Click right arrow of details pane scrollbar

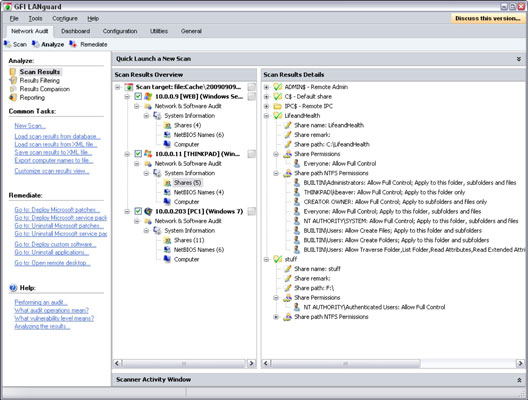click(520, 363)
